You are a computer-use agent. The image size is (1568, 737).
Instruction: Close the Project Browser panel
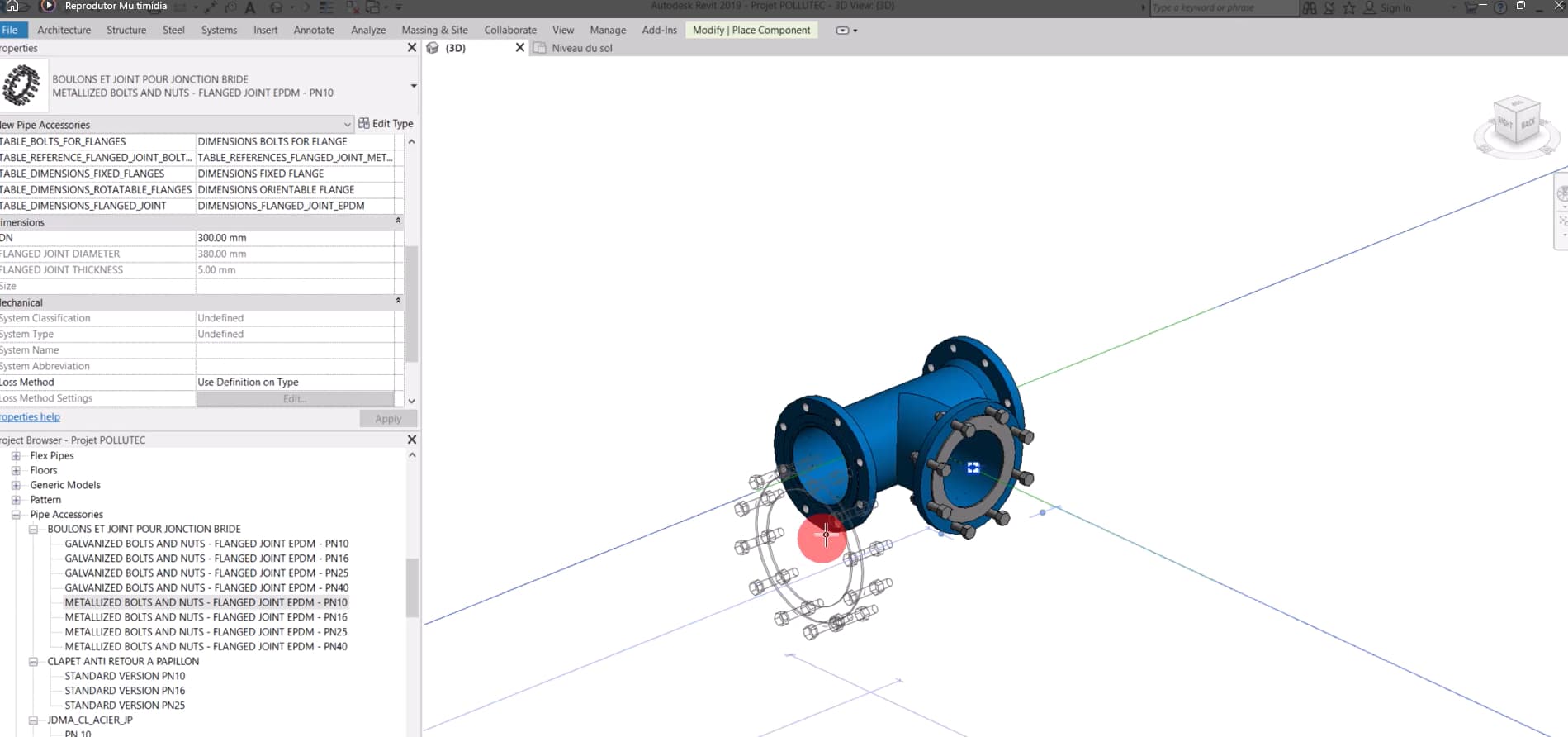point(412,440)
